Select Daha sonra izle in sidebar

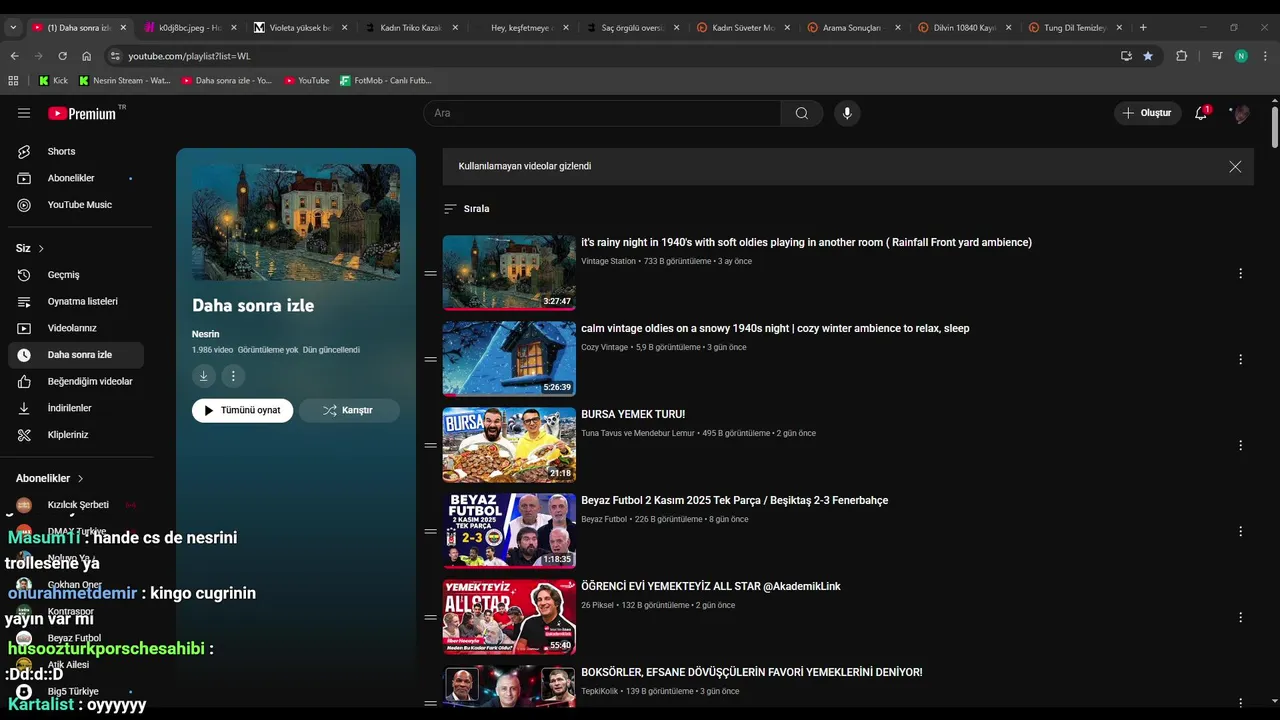(76, 355)
